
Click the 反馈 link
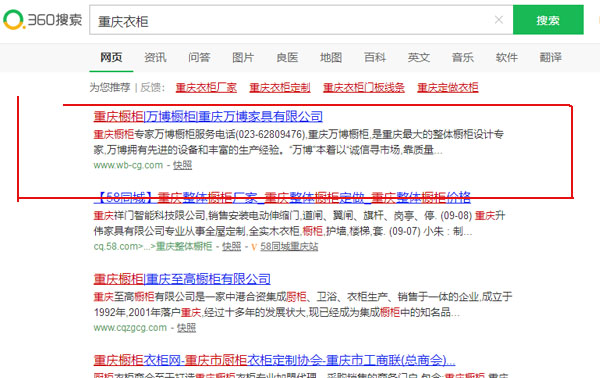coord(150,88)
